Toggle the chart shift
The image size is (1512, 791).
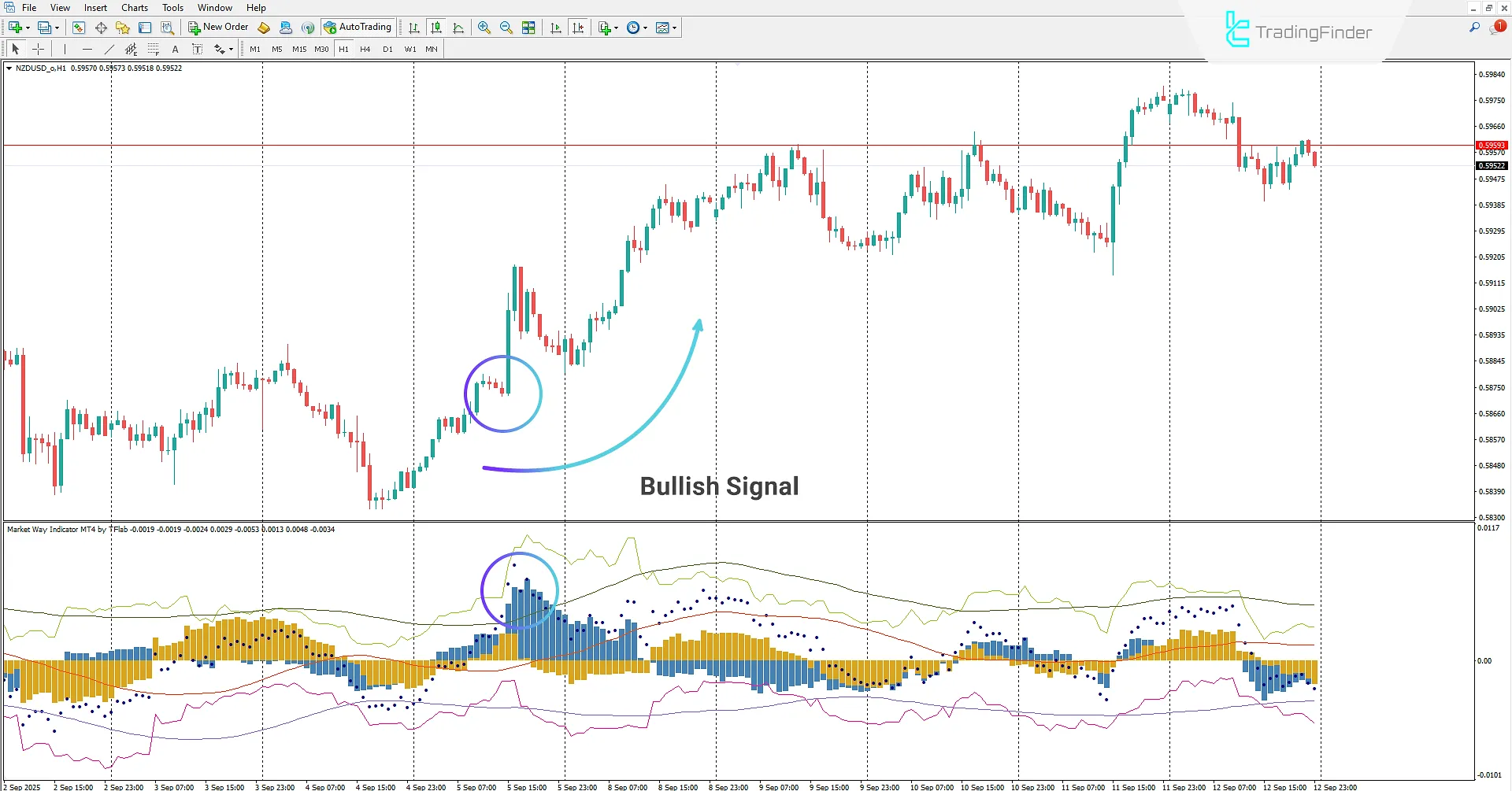(579, 28)
